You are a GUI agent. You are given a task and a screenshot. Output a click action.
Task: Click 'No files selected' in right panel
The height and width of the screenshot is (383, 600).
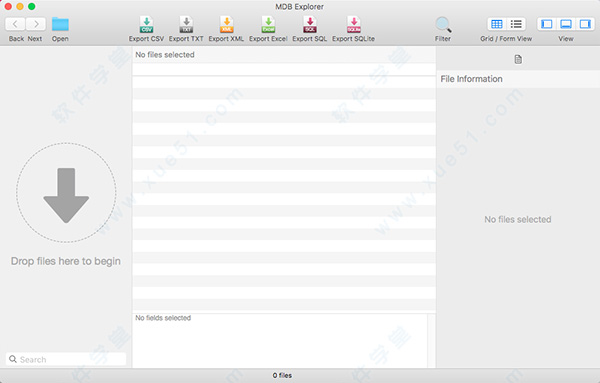coord(518,219)
